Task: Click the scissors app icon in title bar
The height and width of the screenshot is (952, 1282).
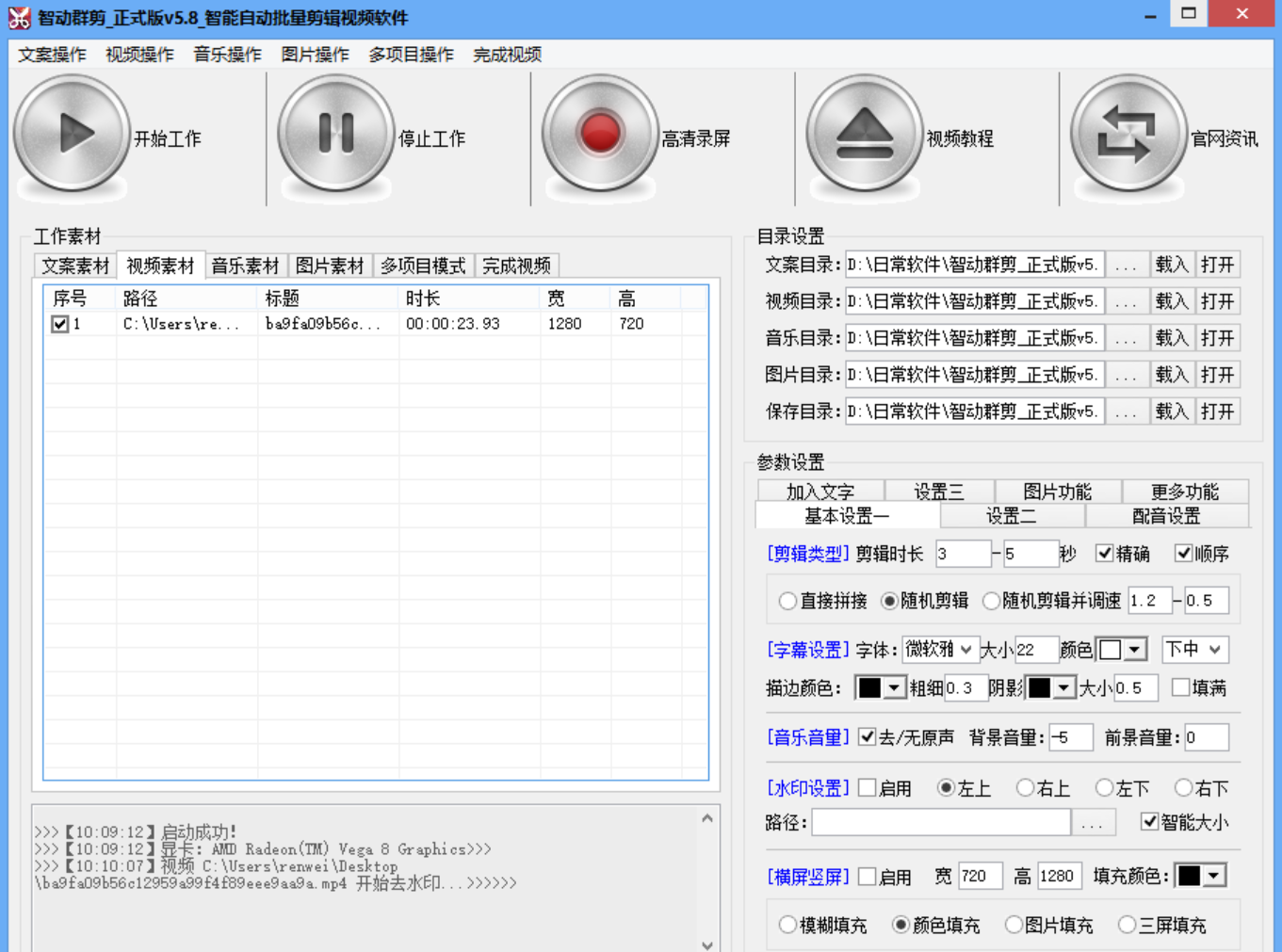Action: point(19,17)
